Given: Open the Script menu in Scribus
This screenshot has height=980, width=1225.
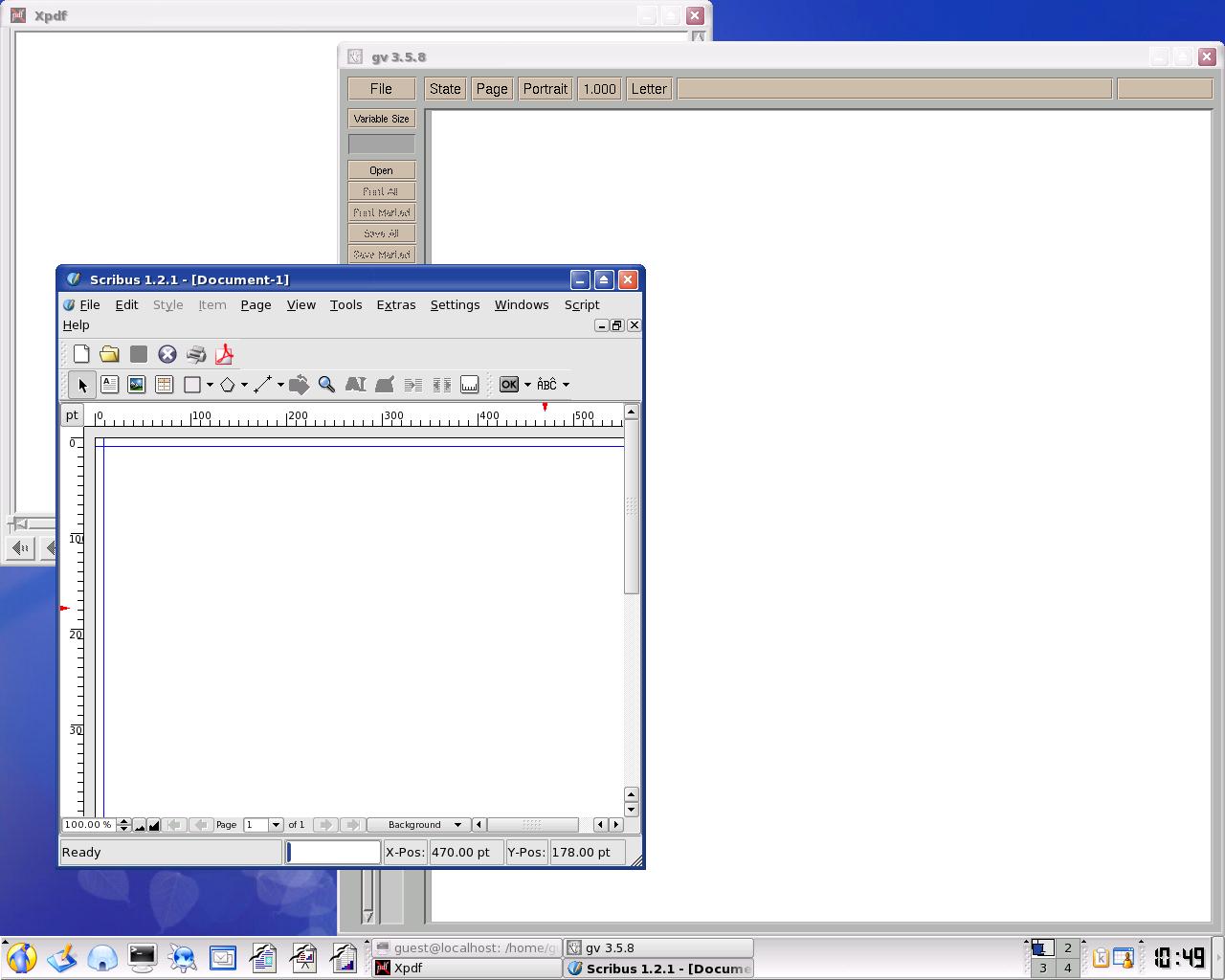Looking at the screenshot, I should click(x=582, y=305).
